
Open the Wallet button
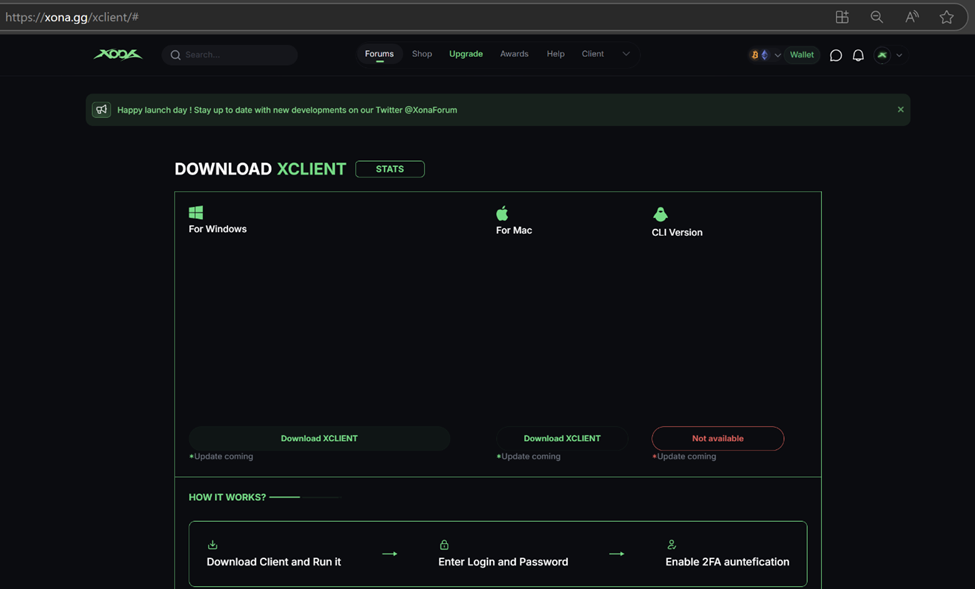pyautogui.click(x=802, y=55)
